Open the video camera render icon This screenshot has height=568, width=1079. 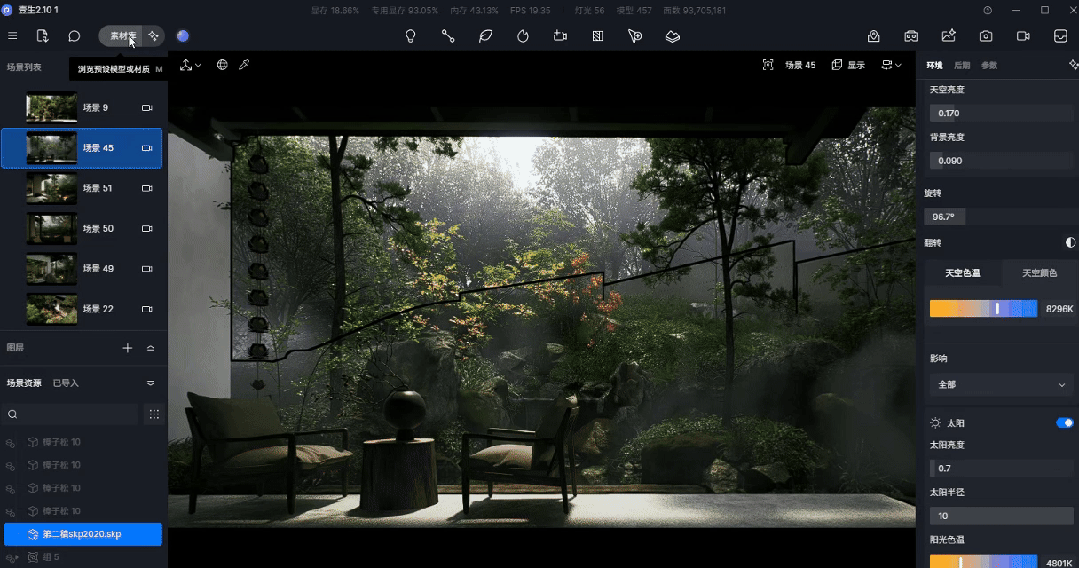[1023, 36]
